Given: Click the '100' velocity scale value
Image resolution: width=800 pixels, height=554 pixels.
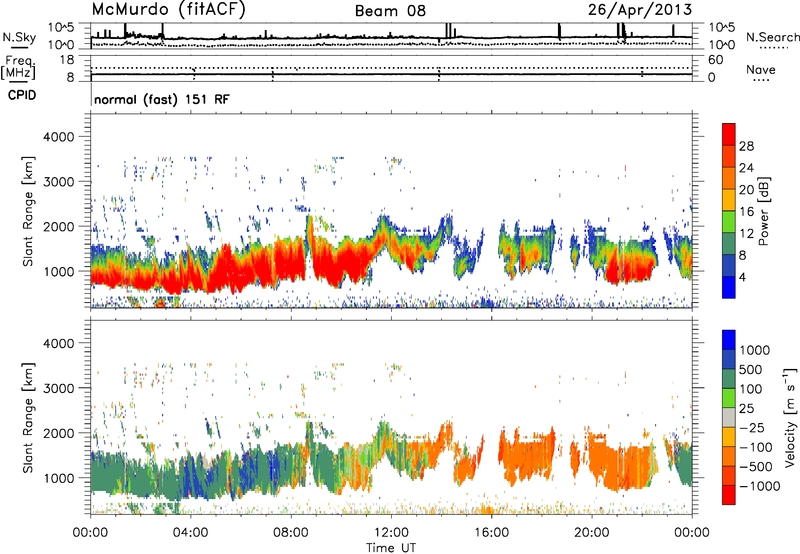Looking at the screenshot, I should [751, 389].
